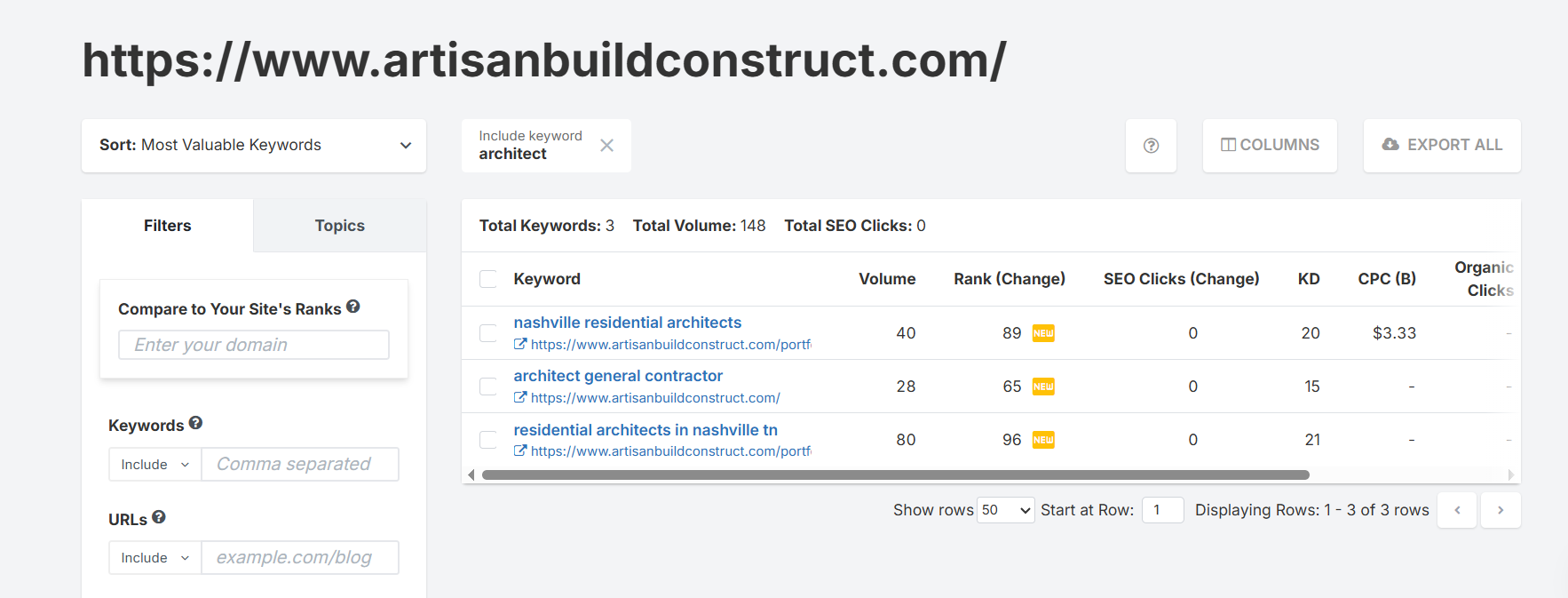
Task: Open the Sort: Most Valuable Keywords dropdown
Action: 254,146
